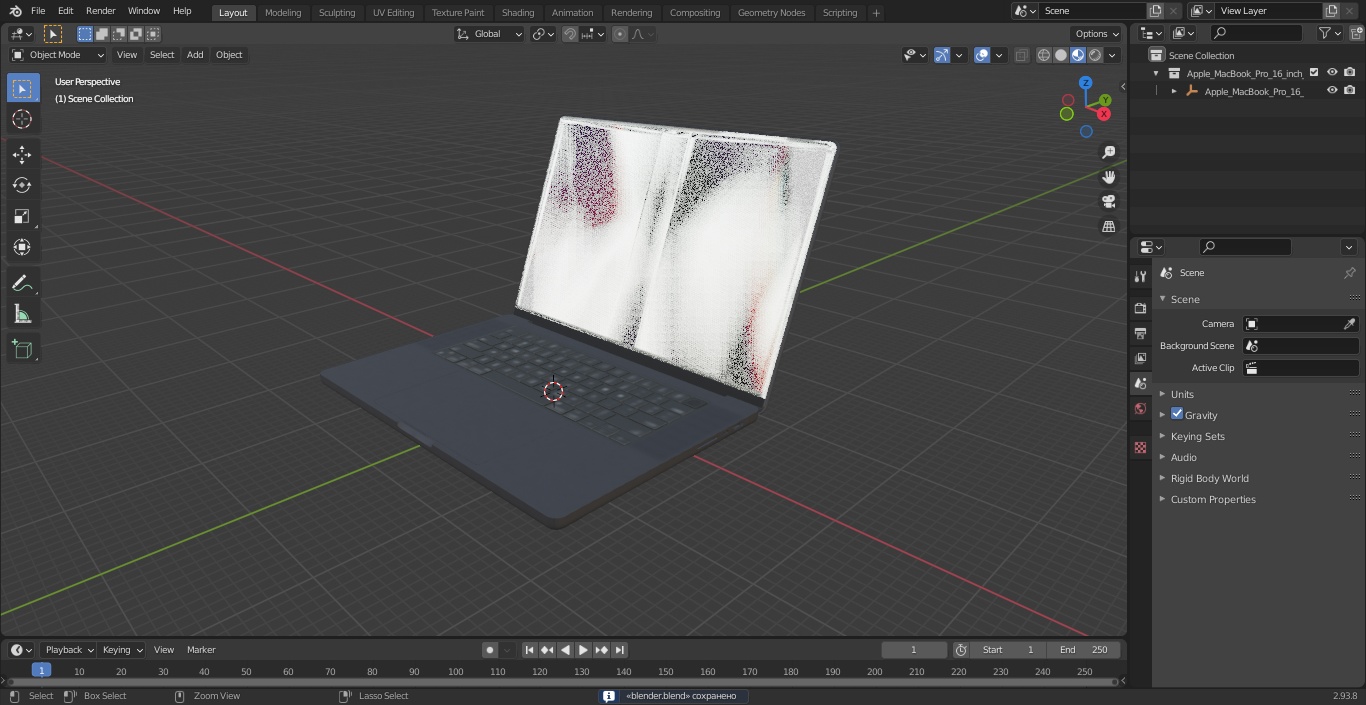The width and height of the screenshot is (1366, 705).
Task: Click the End frame 250 field
Action: (1084, 650)
